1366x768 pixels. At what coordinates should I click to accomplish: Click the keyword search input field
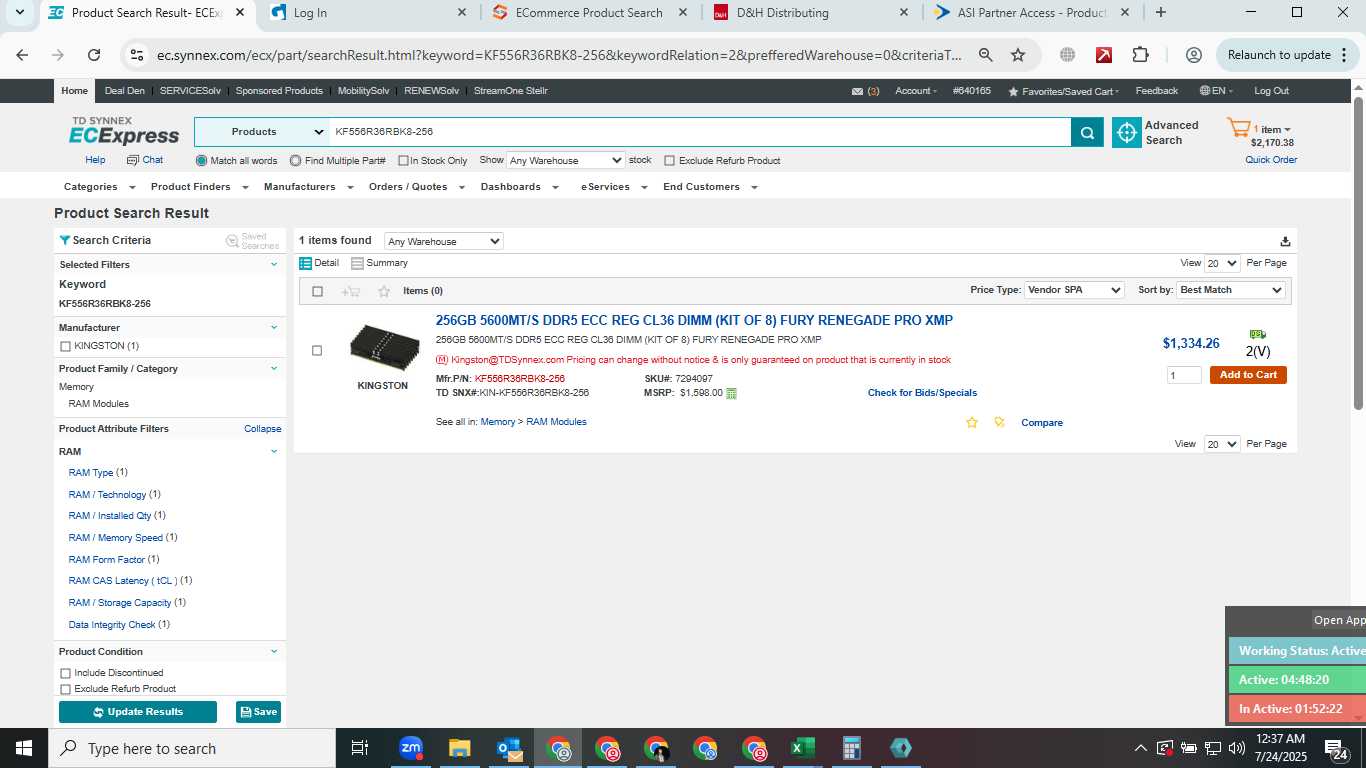pyautogui.click(x=700, y=132)
